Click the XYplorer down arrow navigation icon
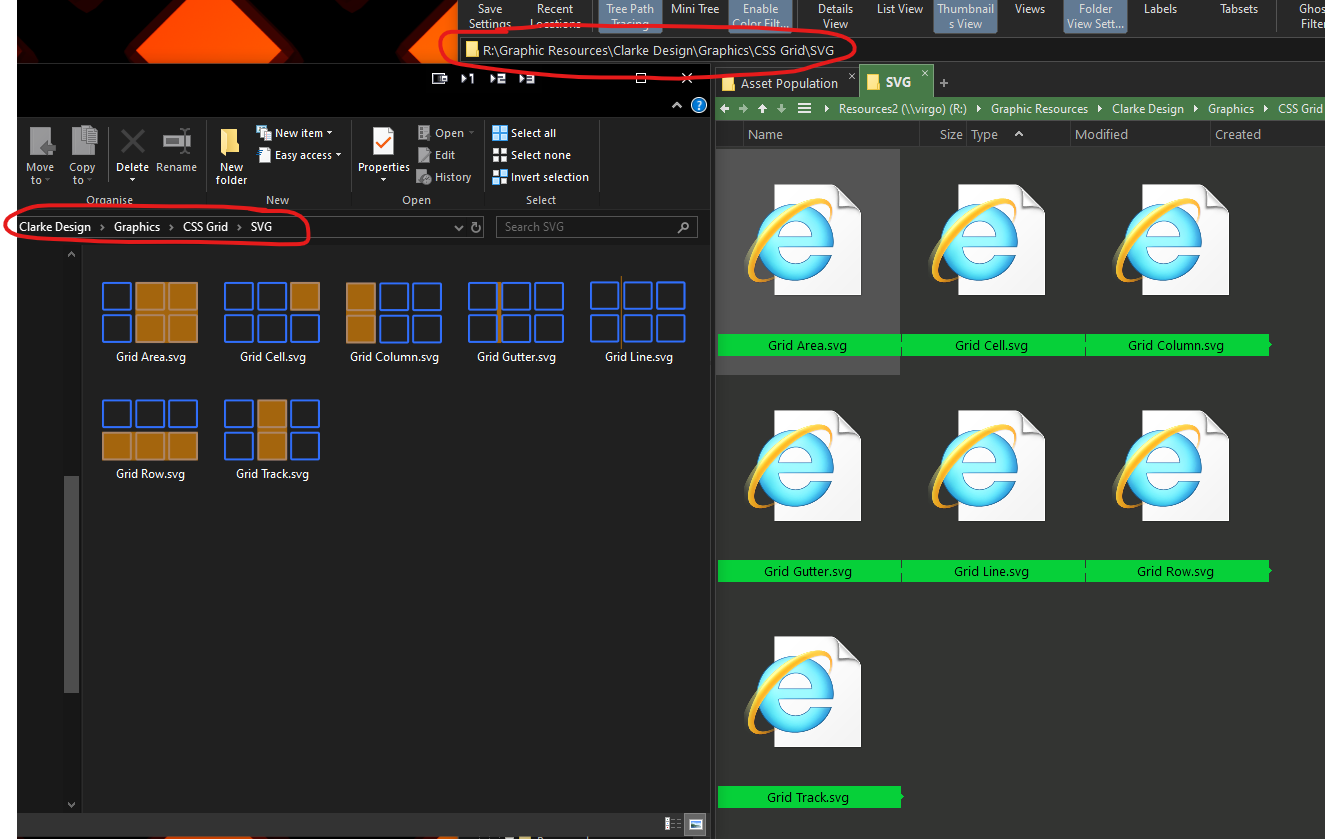The image size is (1325, 839). click(781, 109)
